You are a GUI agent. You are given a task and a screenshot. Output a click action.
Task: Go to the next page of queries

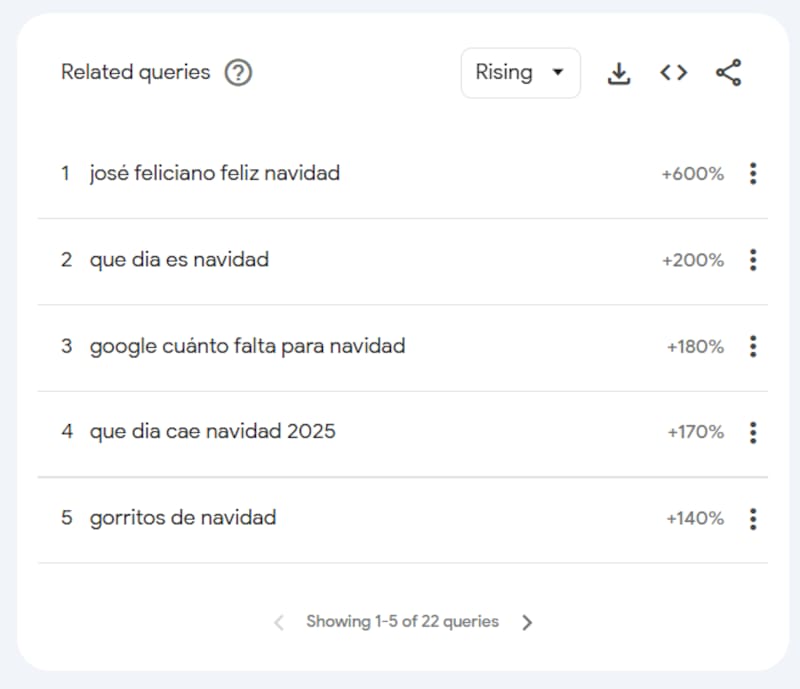[x=528, y=621]
